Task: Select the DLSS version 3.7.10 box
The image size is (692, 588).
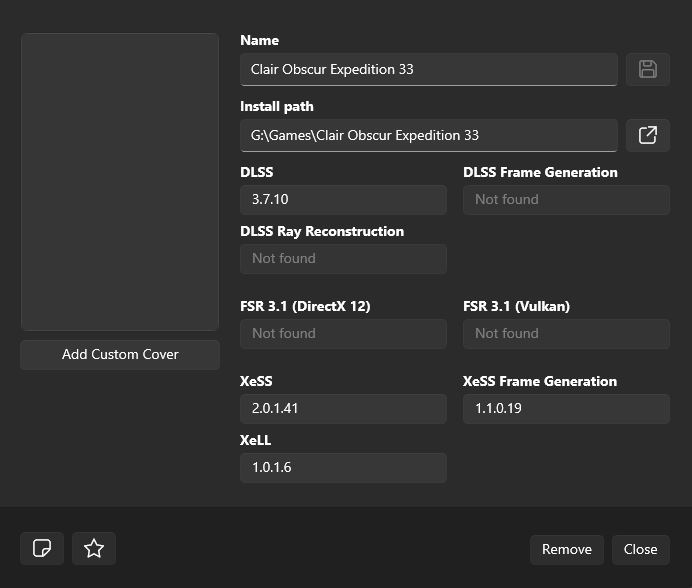Action: (x=343, y=200)
